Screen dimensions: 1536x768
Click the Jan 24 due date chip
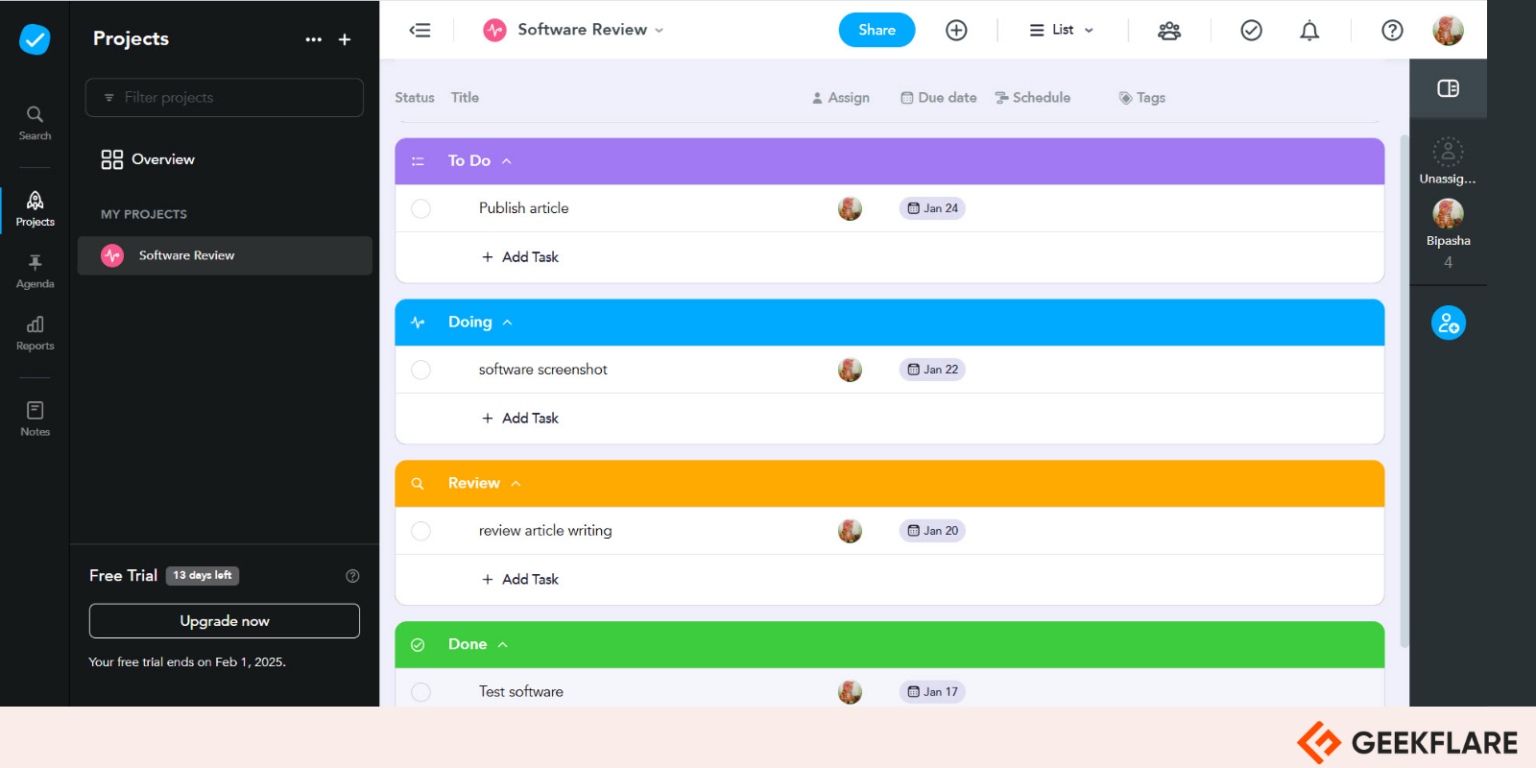coord(932,208)
